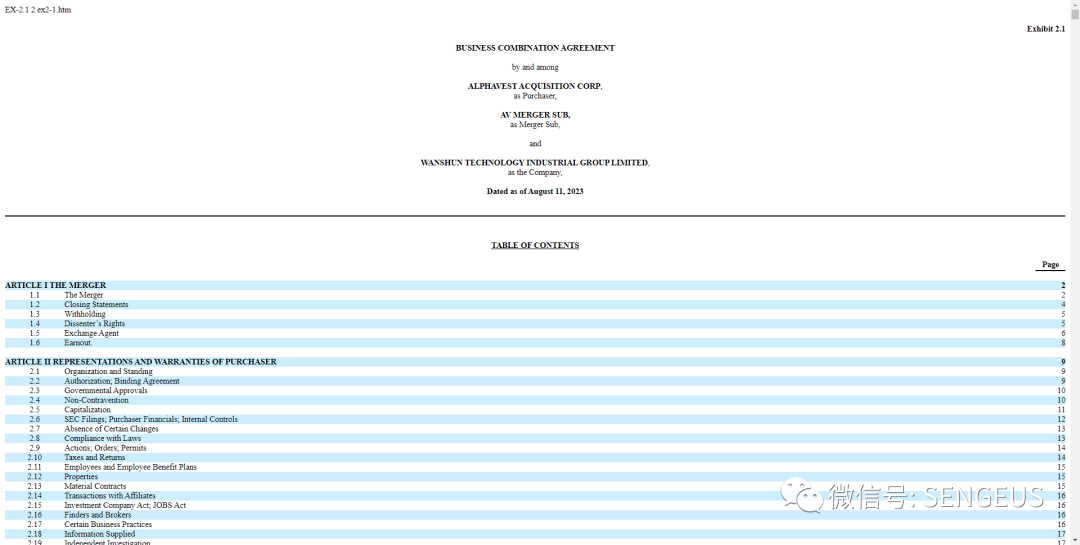The height and width of the screenshot is (545, 1080).
Task: Click 'ALPHAVEST ACQUISITION CORP' party name
Action: (534, 86)
